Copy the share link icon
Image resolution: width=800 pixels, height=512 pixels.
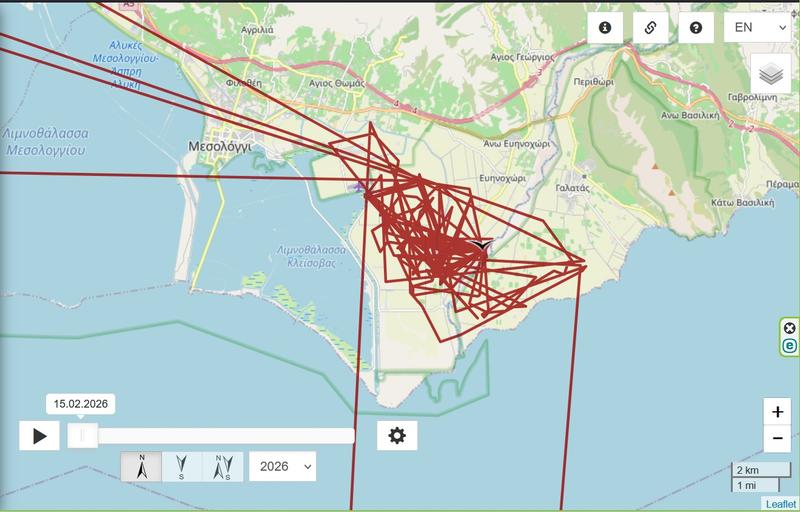[x=651, y=28]
